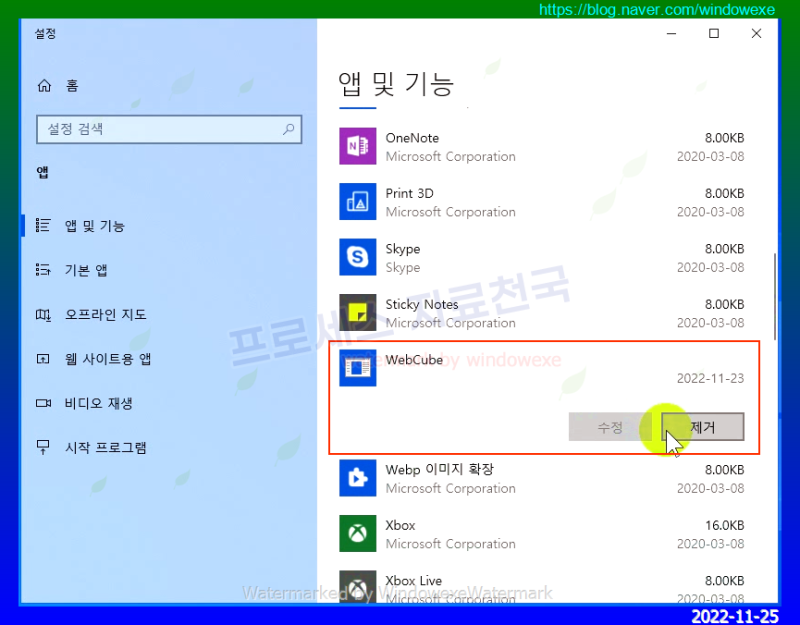This screenshot has height=625, width=800.
Task: Click the Apps for websites (웹 사이트용 앱) icon
Action: point(43,359)
